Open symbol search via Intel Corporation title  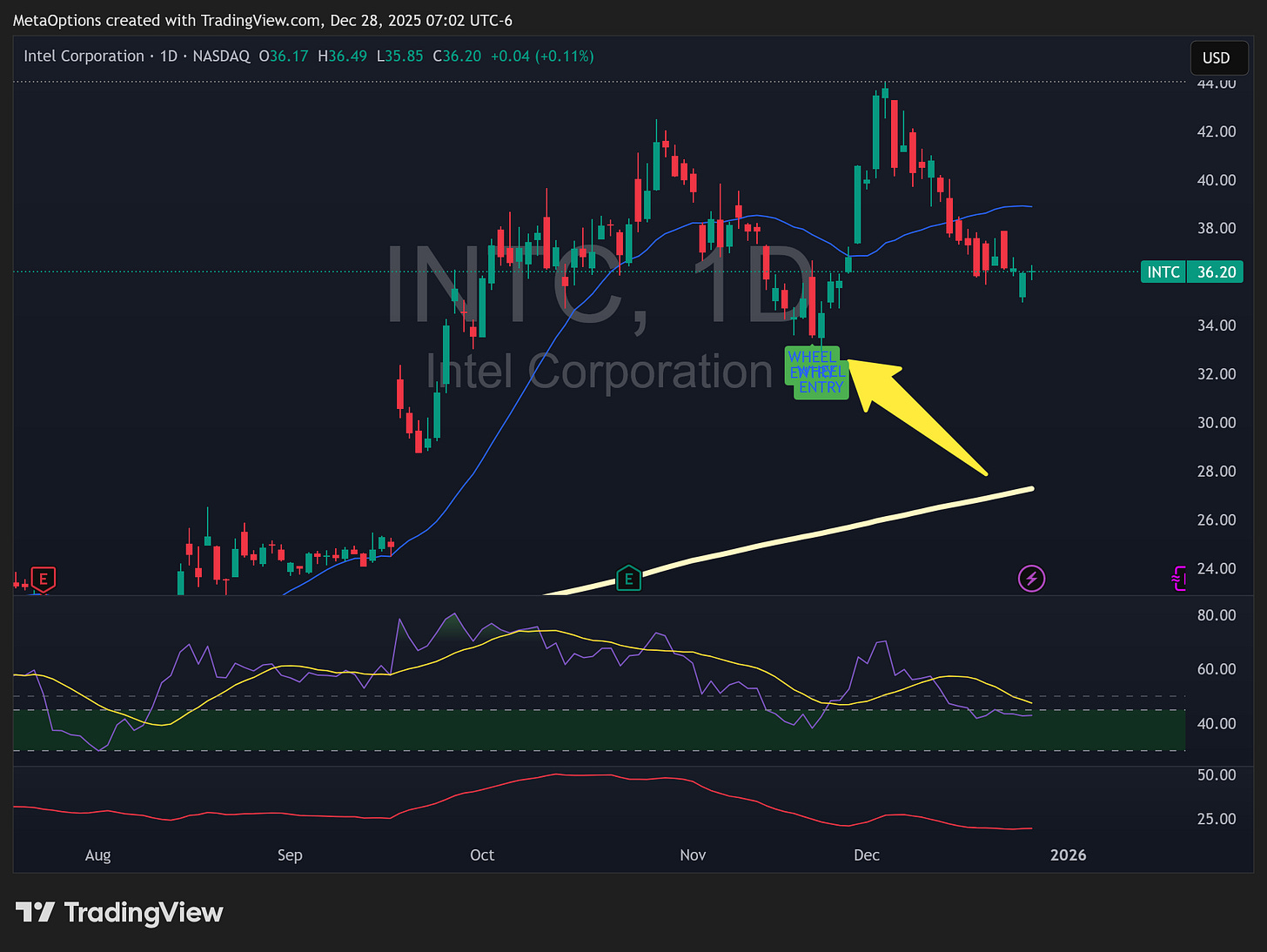(x=84, y=56)
